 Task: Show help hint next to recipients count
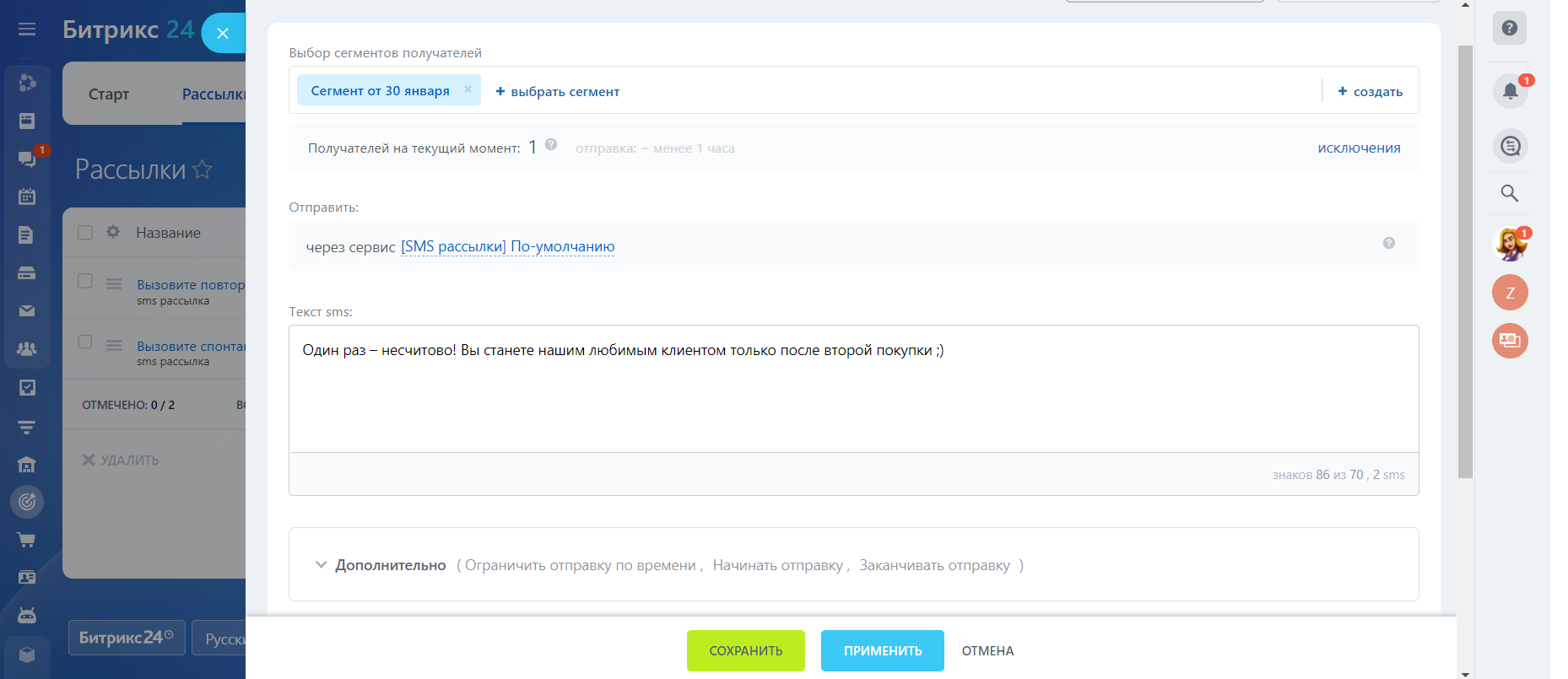click(551, 144)
